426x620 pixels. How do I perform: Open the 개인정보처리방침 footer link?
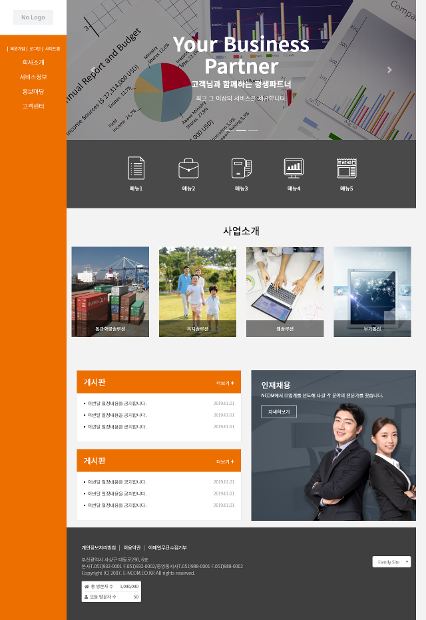click(99, 548)
